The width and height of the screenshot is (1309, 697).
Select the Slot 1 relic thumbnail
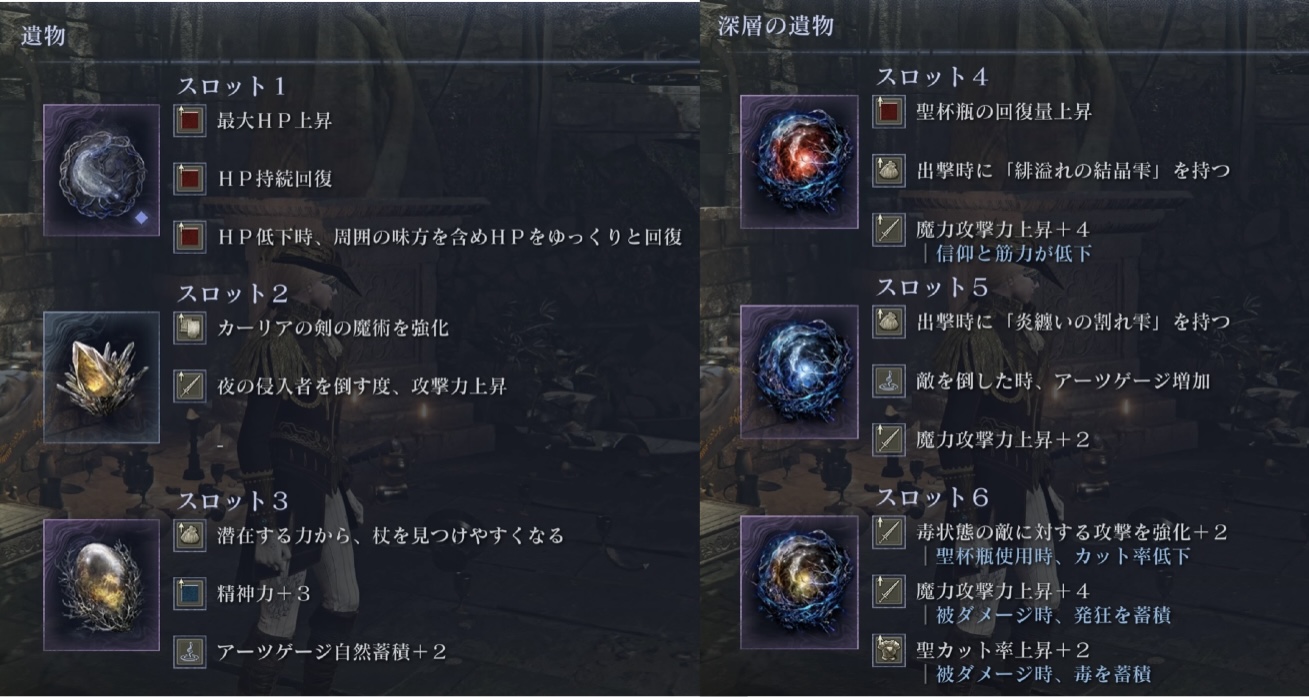(101, 170)
